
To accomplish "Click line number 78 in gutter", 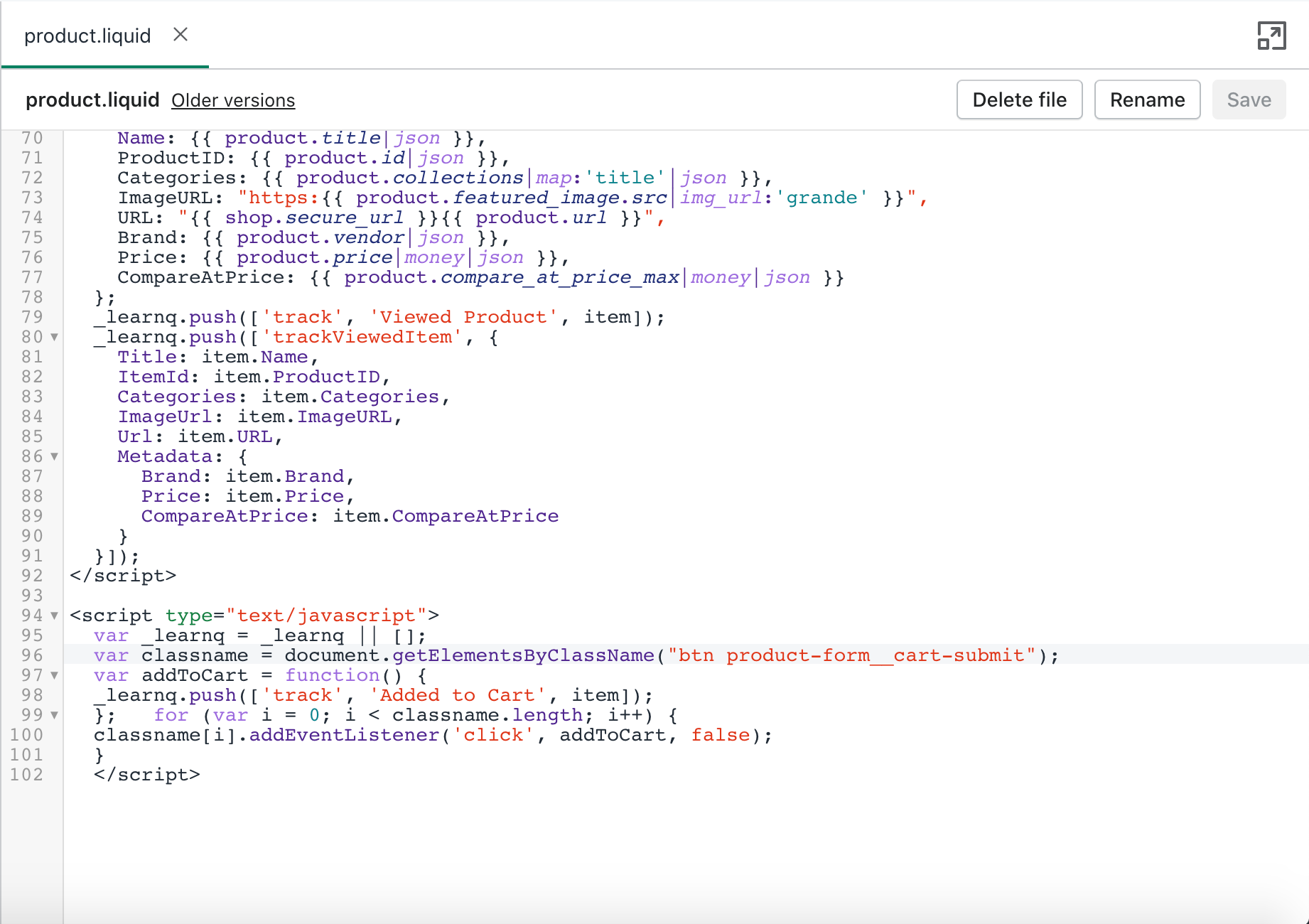I will click(32, 297).
